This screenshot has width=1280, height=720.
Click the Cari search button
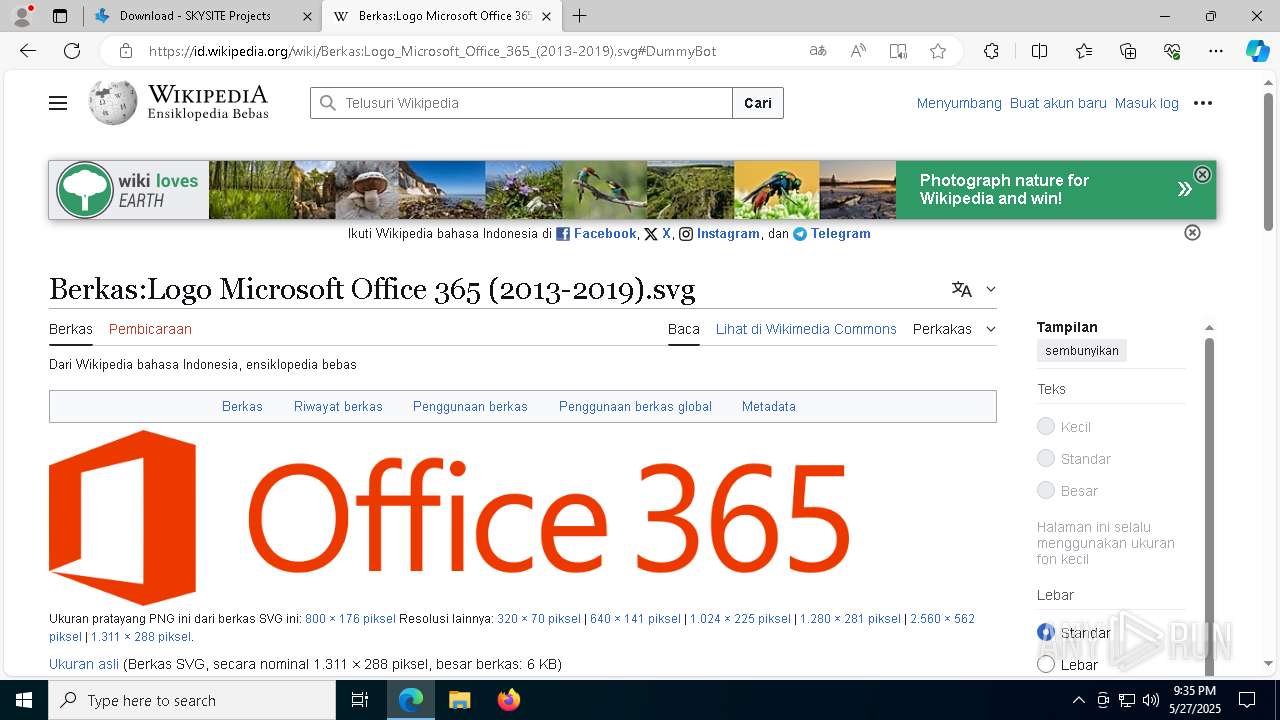pos(758,103)
